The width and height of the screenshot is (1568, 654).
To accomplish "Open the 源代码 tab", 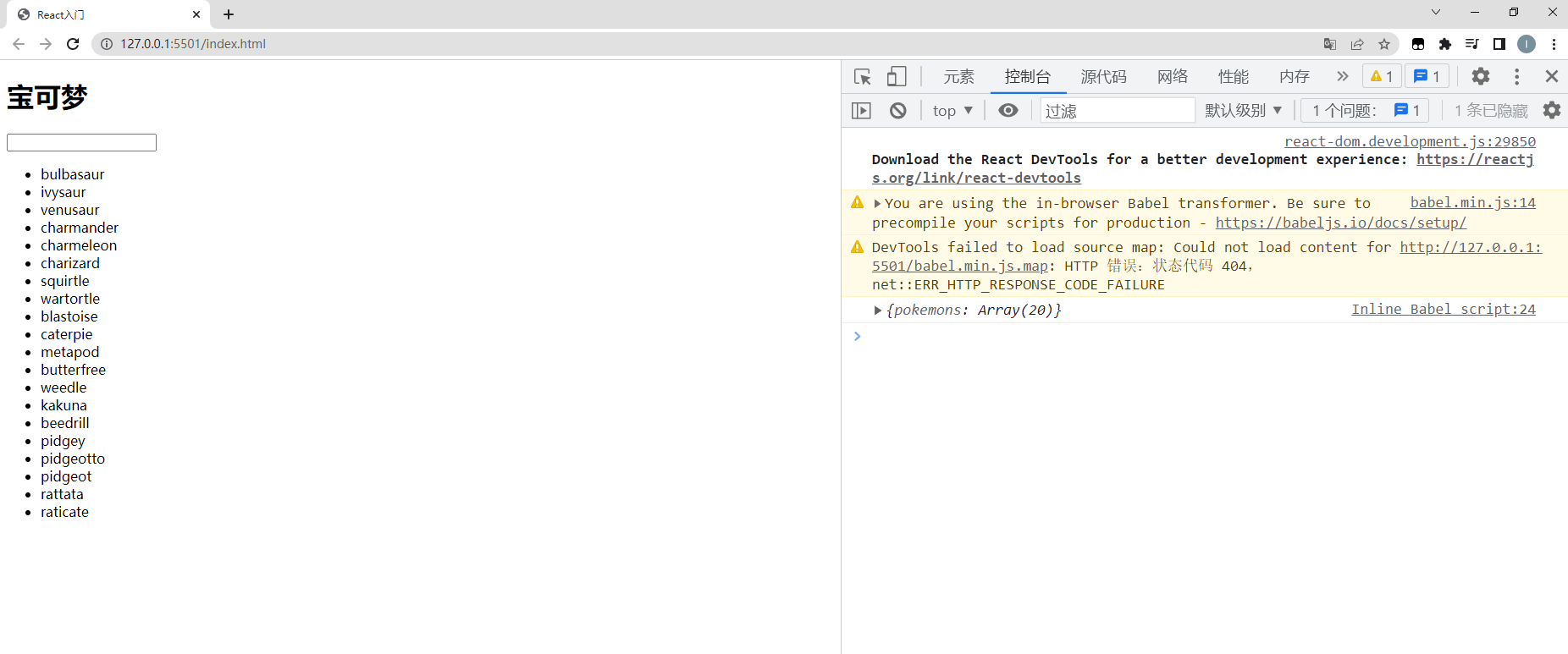I will (1103, 77).
